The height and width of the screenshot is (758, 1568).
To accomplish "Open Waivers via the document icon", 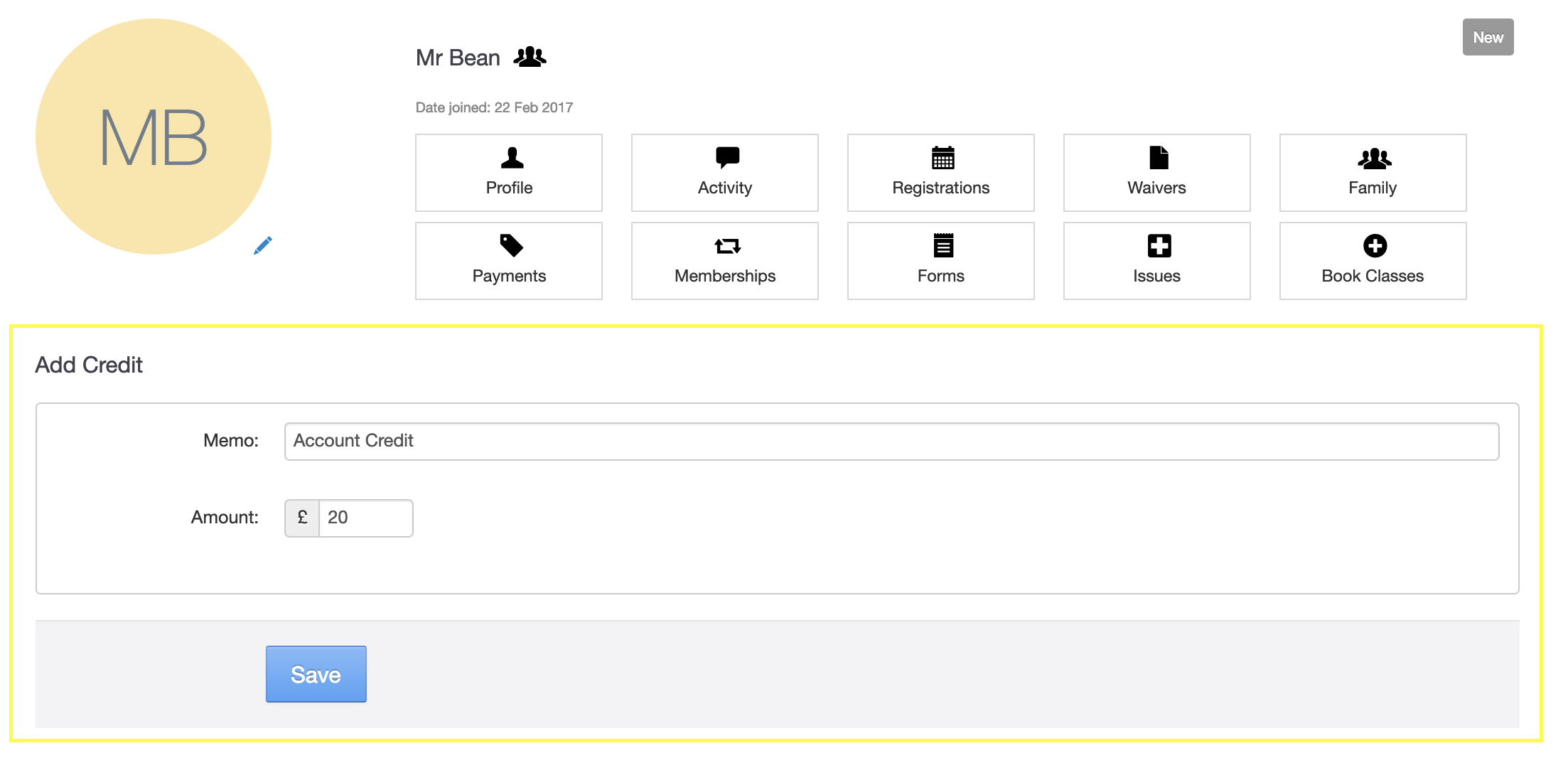I will [1159, 158].
